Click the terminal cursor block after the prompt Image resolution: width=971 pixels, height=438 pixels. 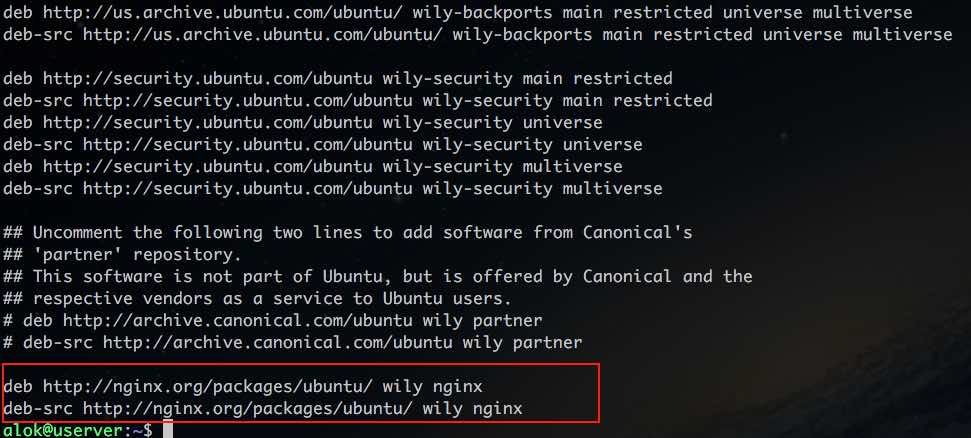coord(169,430)
